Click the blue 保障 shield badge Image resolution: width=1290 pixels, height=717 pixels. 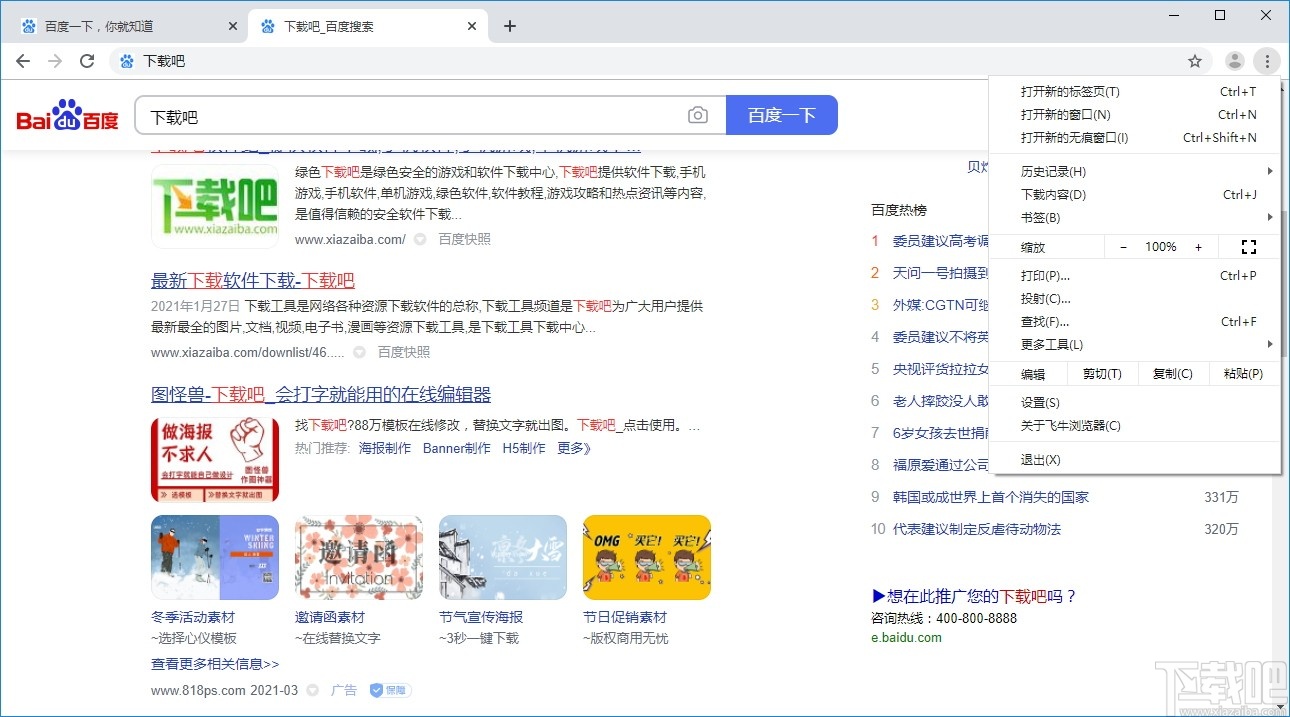(x=390, y=690)
